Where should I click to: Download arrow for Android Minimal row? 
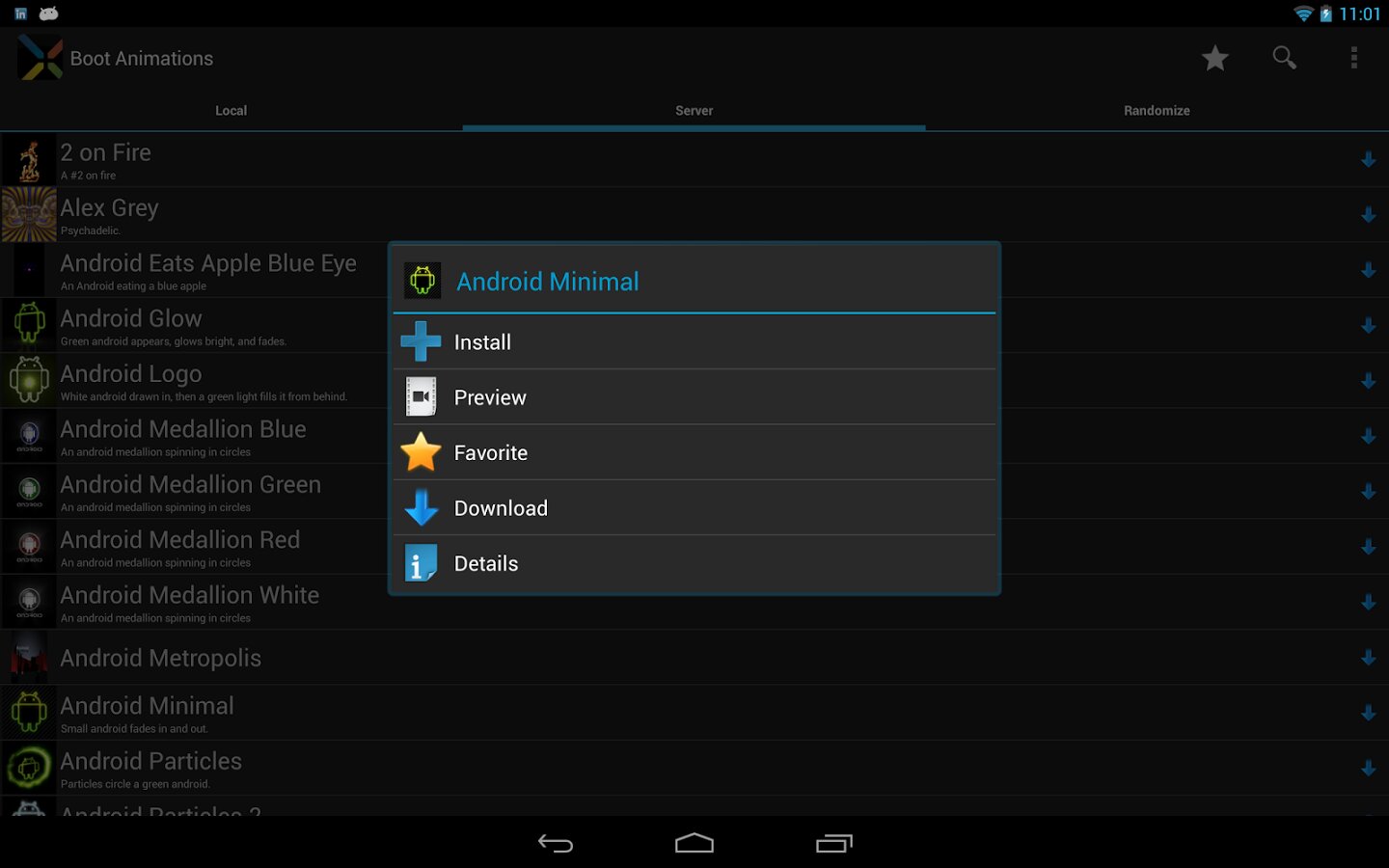tap(1368, 713)
